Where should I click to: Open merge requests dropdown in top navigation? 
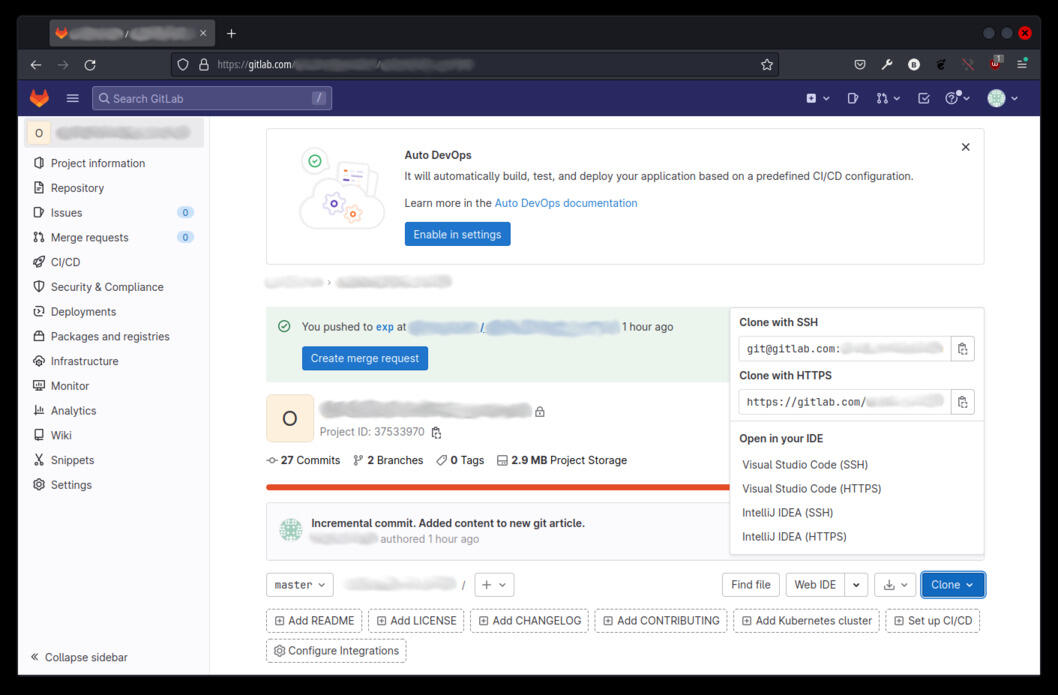888,99
